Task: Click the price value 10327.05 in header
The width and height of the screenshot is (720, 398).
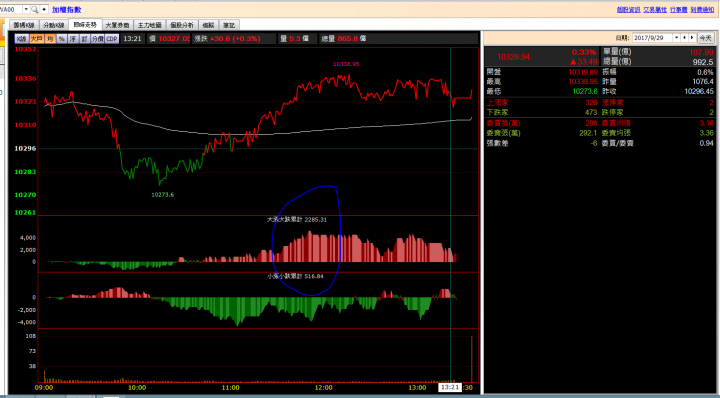Action: pyautogui.click(x=174, y=39)
